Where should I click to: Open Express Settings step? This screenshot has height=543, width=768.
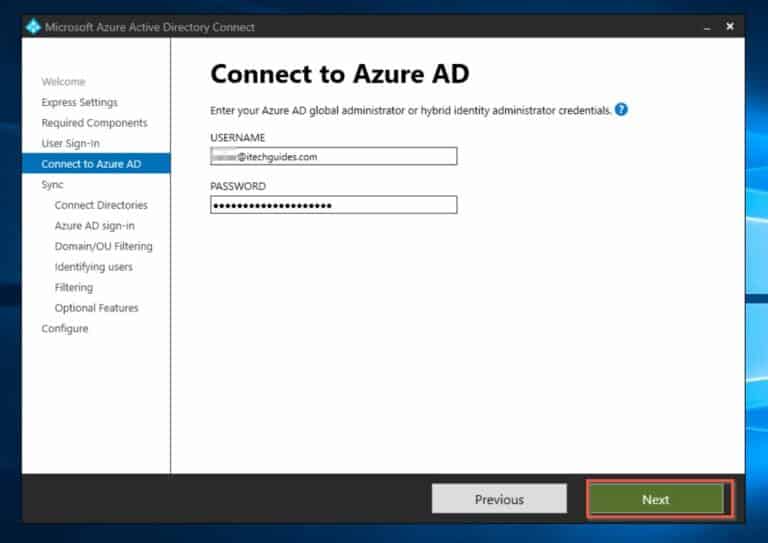(x=79, y=102)
